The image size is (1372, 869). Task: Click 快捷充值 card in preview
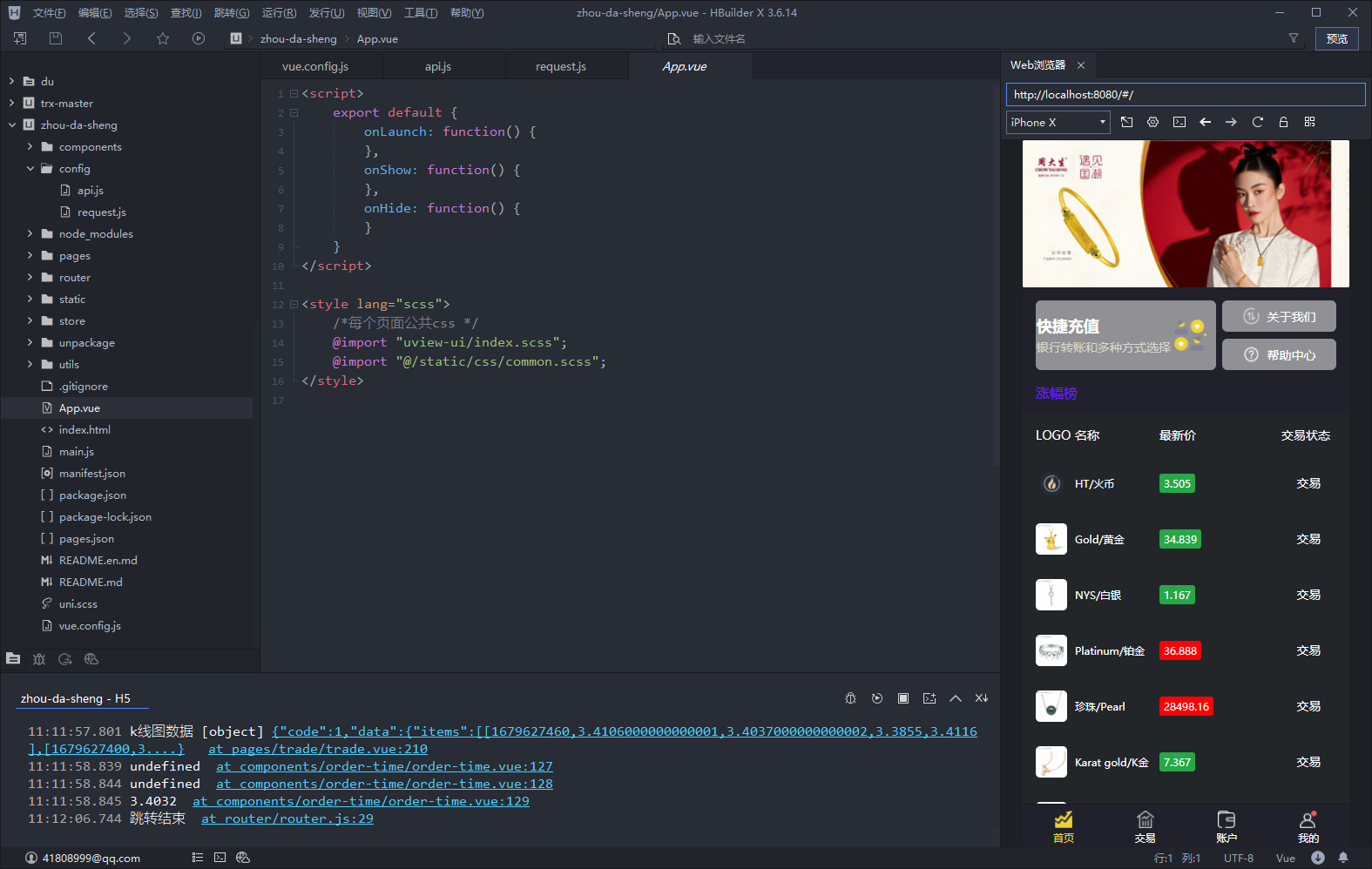[1125, 335]
